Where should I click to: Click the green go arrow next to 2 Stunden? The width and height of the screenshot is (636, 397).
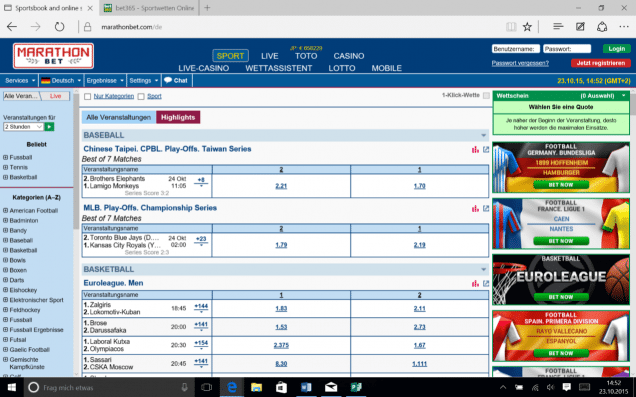pyautogui.click(x=49, y=127)
